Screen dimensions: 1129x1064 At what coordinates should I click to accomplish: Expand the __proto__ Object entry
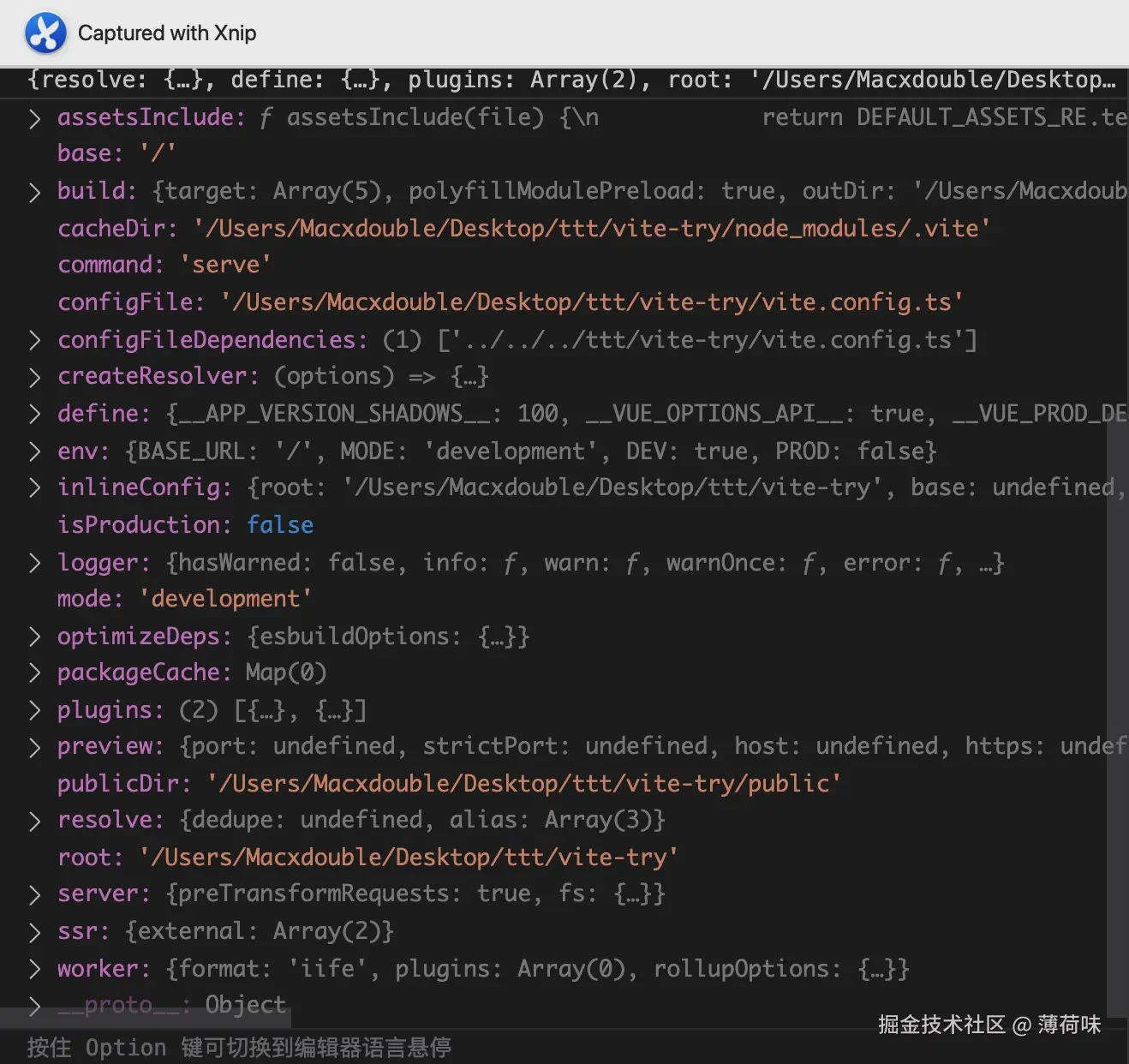coord(34,1006)
